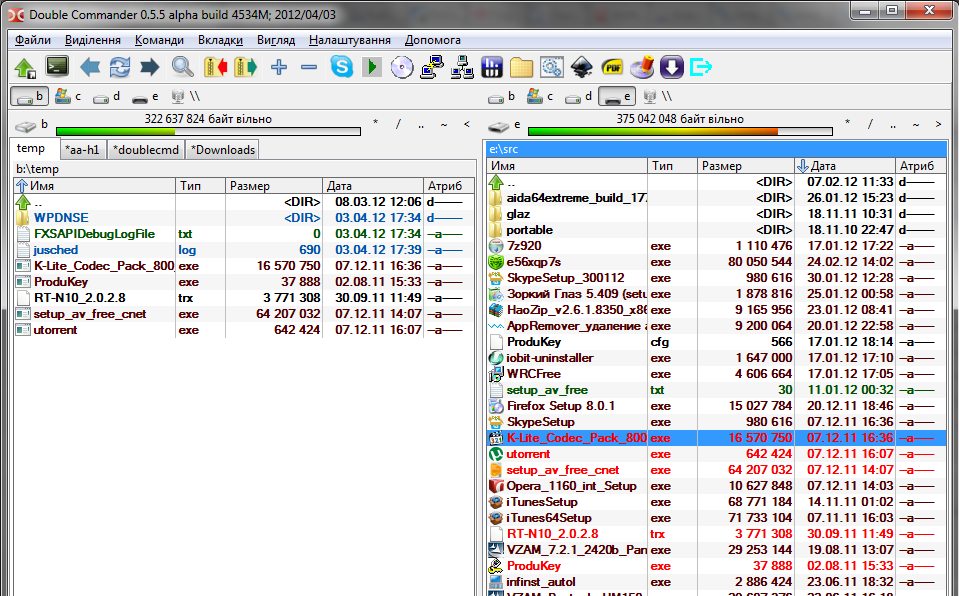Open the terminal console toolbar icon
This screenshot has width=959, height=596.
click(58, 67)
